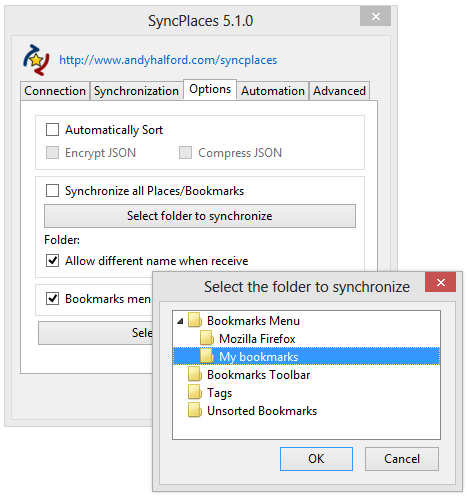
Task: Select the Bookmarks Toolbar folder icon
Action: pos(195,374)
